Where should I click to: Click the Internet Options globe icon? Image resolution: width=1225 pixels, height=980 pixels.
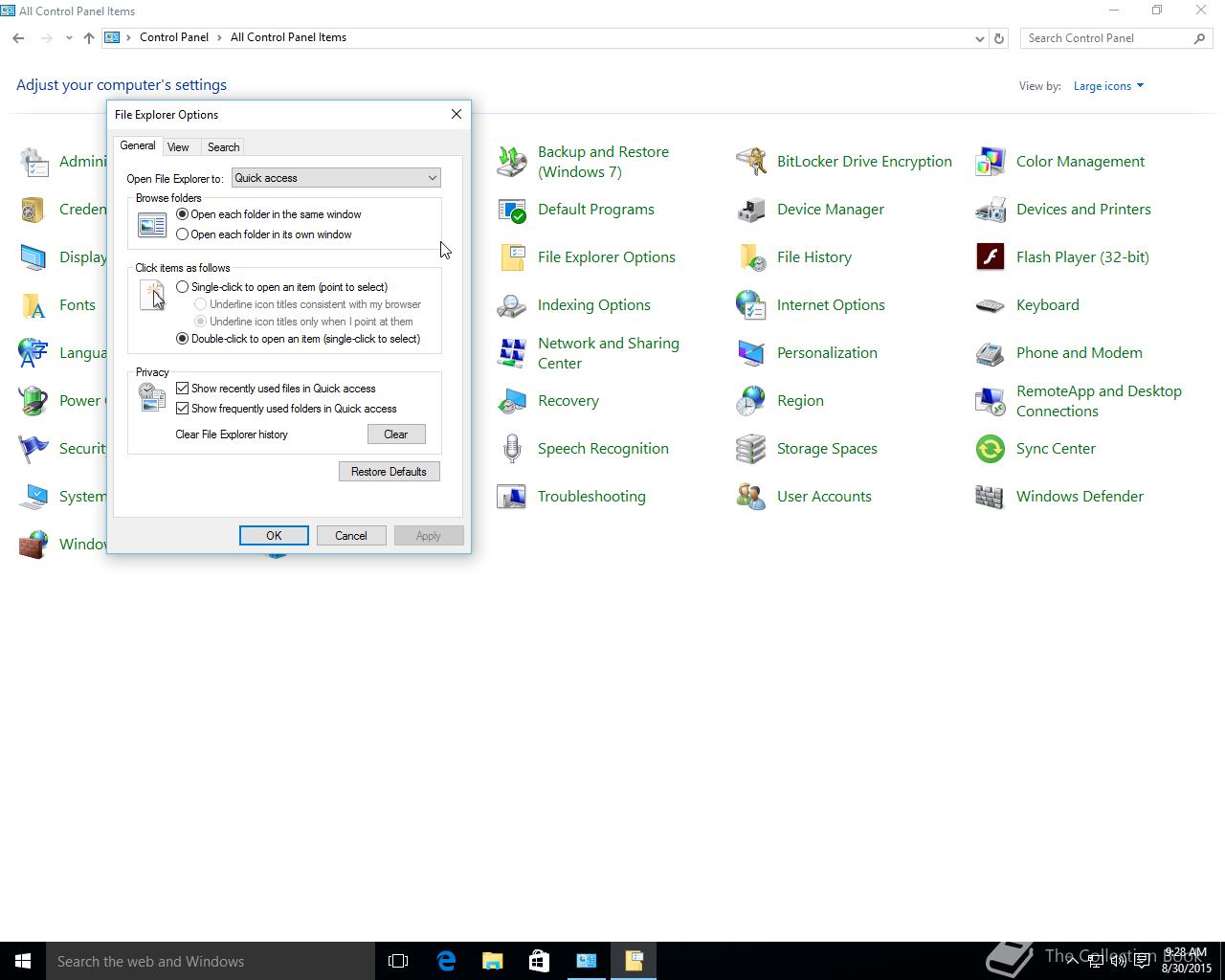click(751, 305)
